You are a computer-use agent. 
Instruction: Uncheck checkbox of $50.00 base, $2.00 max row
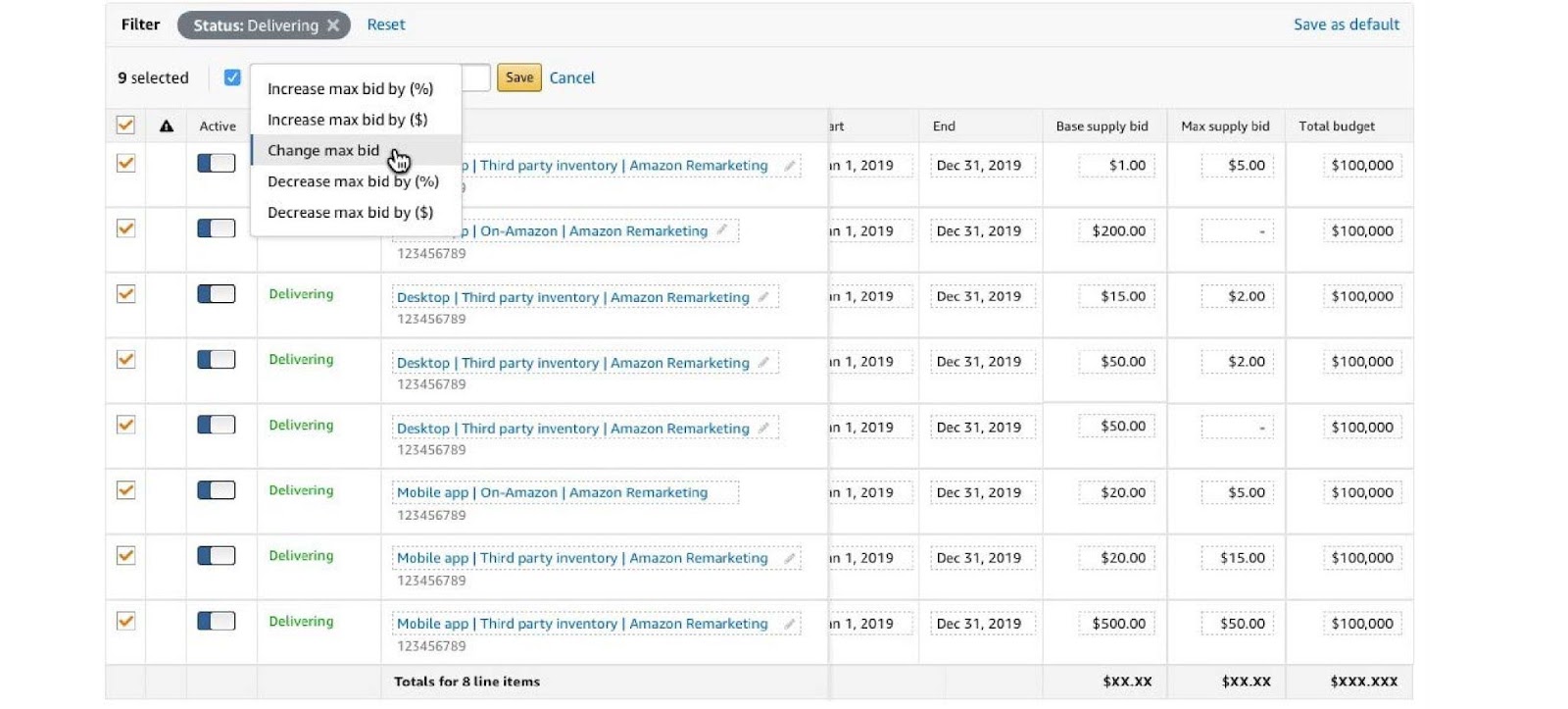coord(125,359)
